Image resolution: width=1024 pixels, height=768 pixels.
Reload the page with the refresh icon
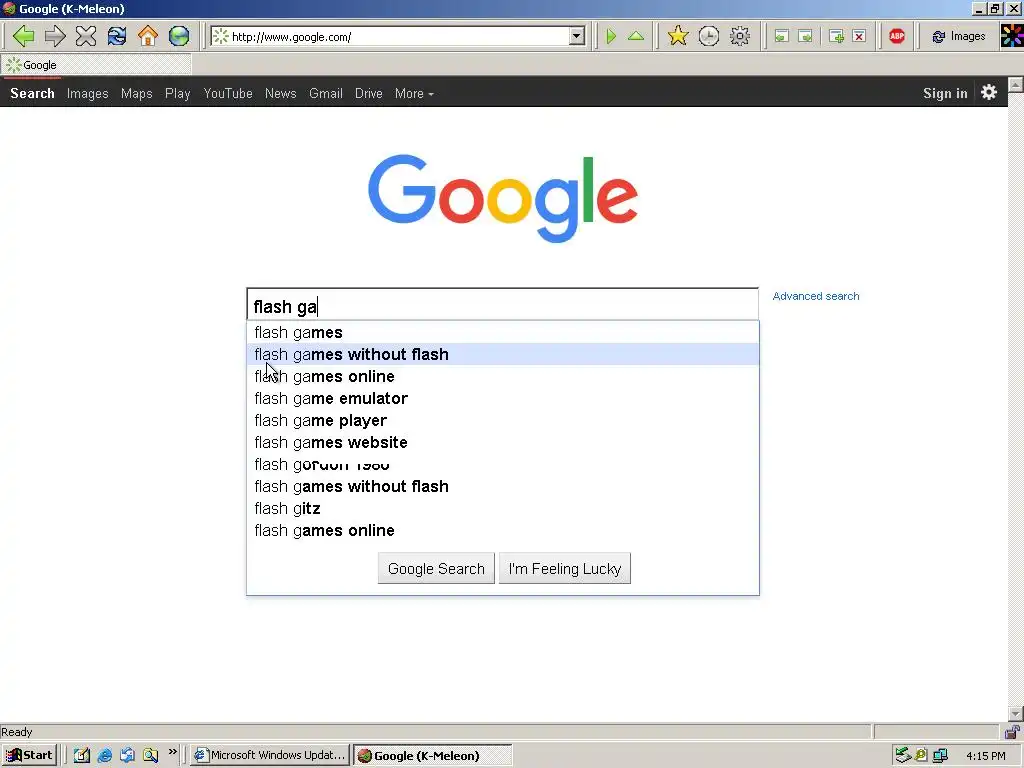pyautogui.click(x=117, y=36)
